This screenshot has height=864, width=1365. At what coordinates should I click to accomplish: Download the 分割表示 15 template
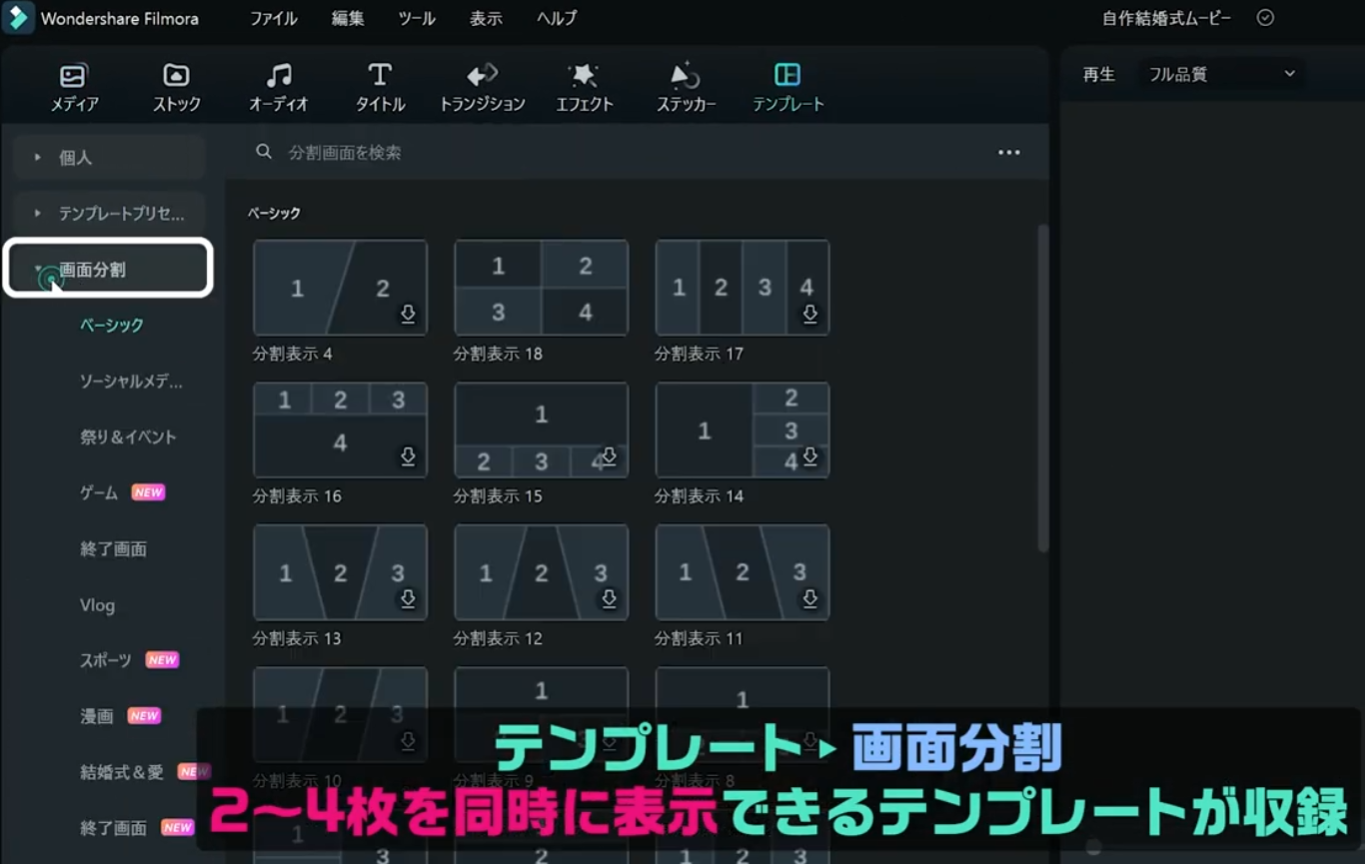tap(608, 456)
